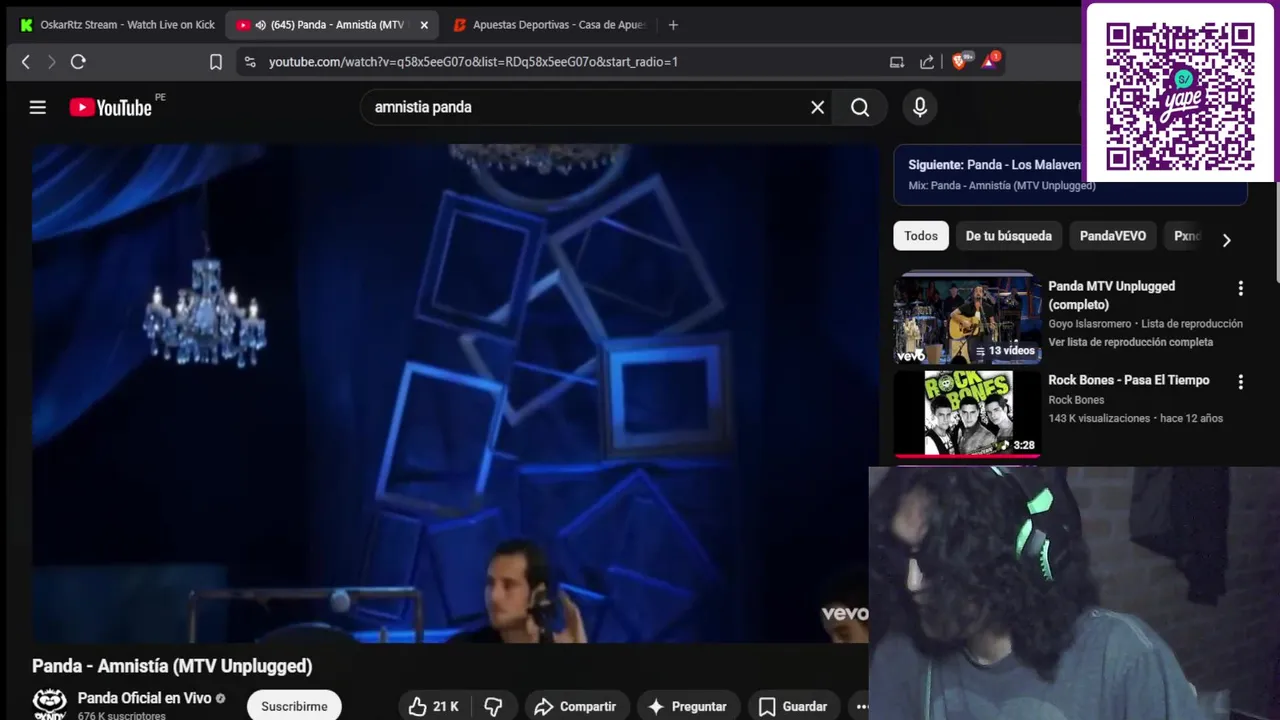
Task: Clear the search box with the X
Action: pyautogui.click(x=817, y=107)
